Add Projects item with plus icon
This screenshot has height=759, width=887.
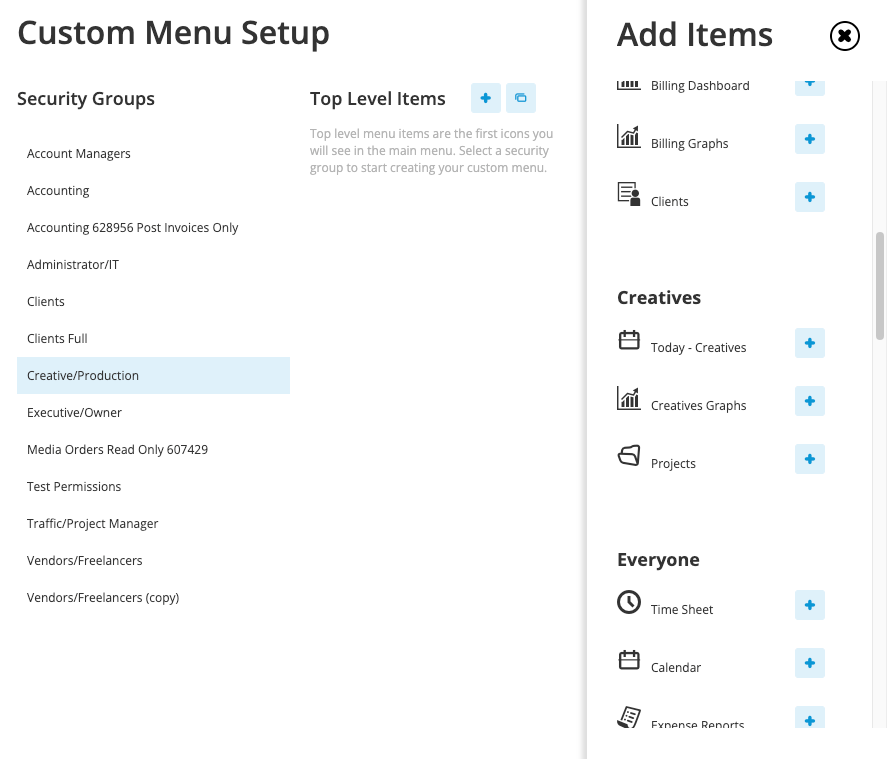[x=810, y=459]
